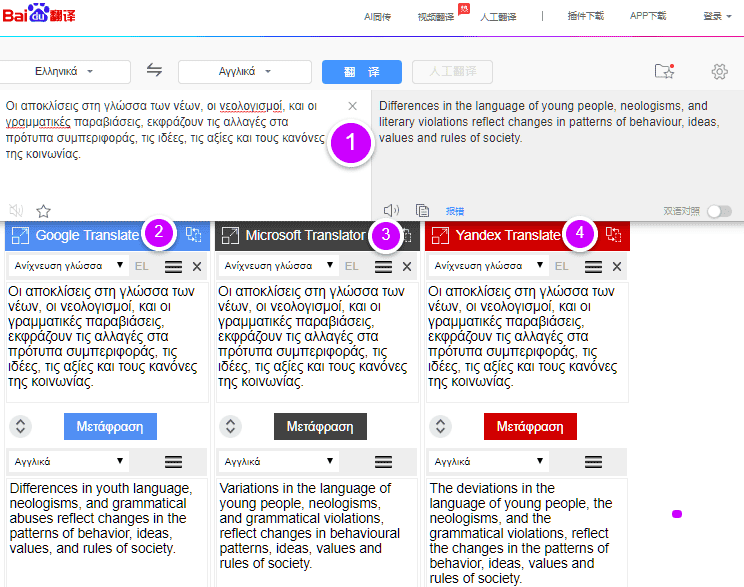Click the Google English output text
The height and width of the screenshot is (587, 744).
coord(101,518)
